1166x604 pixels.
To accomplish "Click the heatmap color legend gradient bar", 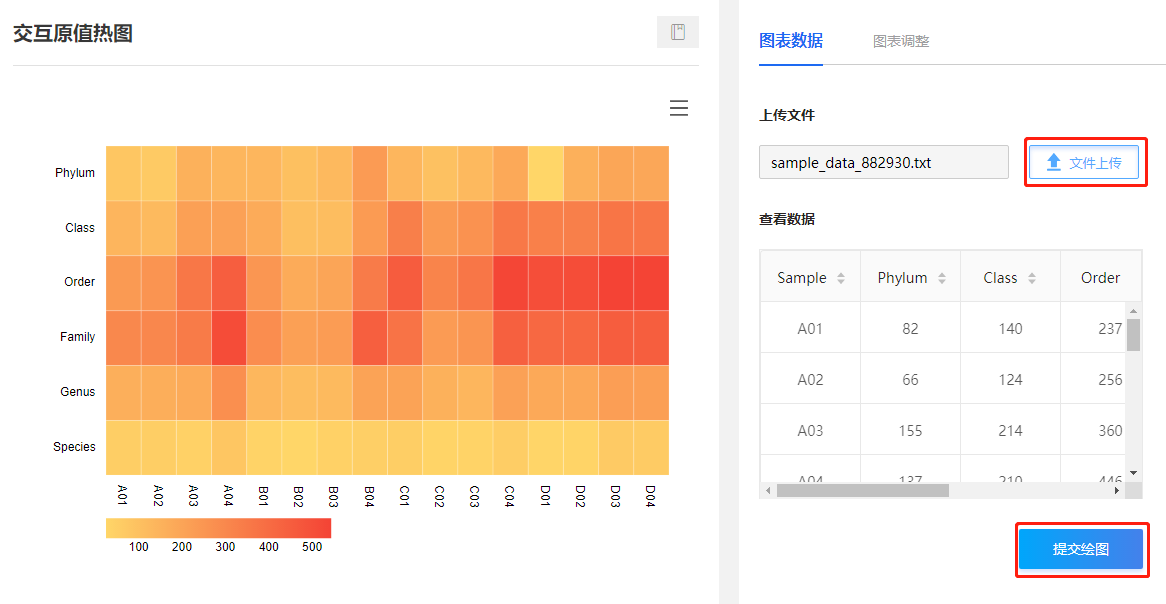I will point(218,528).
